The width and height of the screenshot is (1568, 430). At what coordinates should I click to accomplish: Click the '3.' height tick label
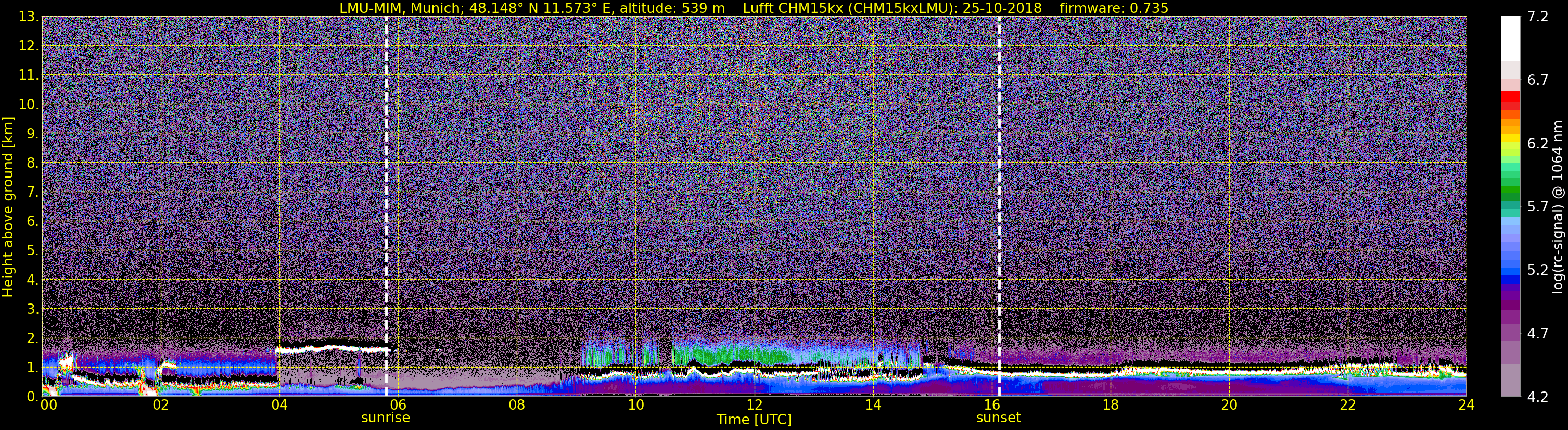pos(33,309)
